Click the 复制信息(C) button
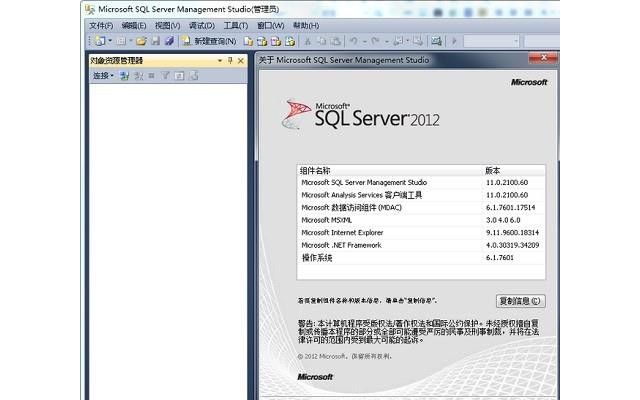This screenshot has height=400, width=640. (x=520, y=301)
